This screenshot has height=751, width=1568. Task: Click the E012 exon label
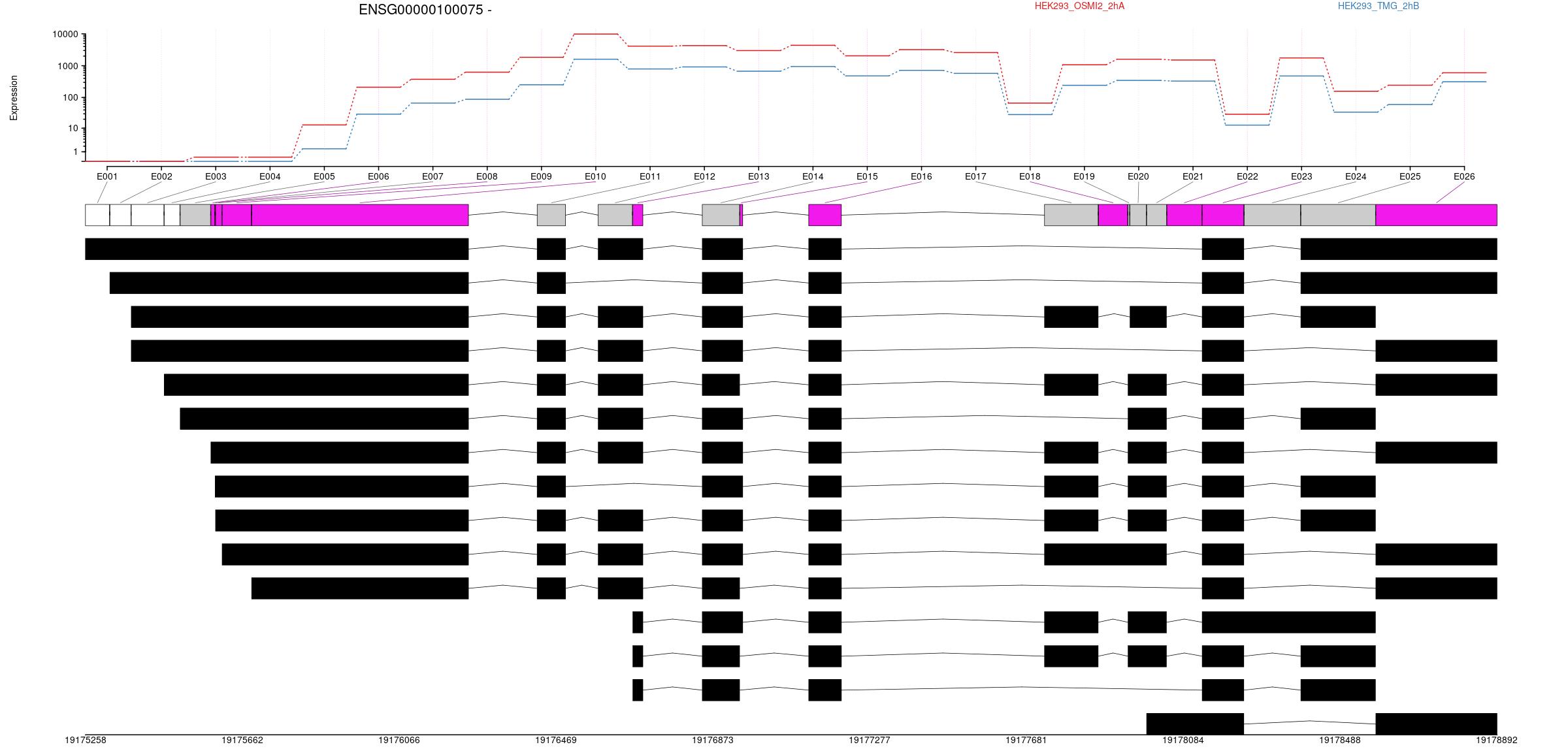pos(704,176)
